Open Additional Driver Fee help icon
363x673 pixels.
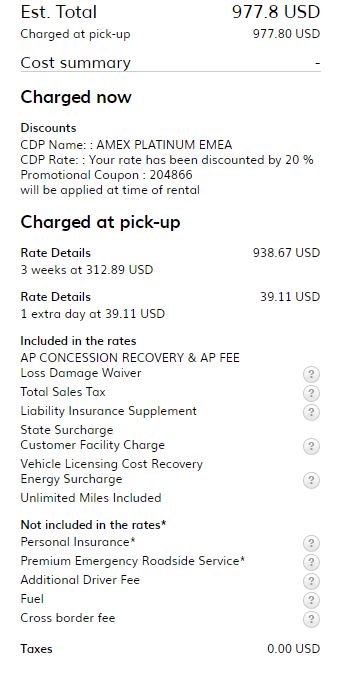coord(311,581)
